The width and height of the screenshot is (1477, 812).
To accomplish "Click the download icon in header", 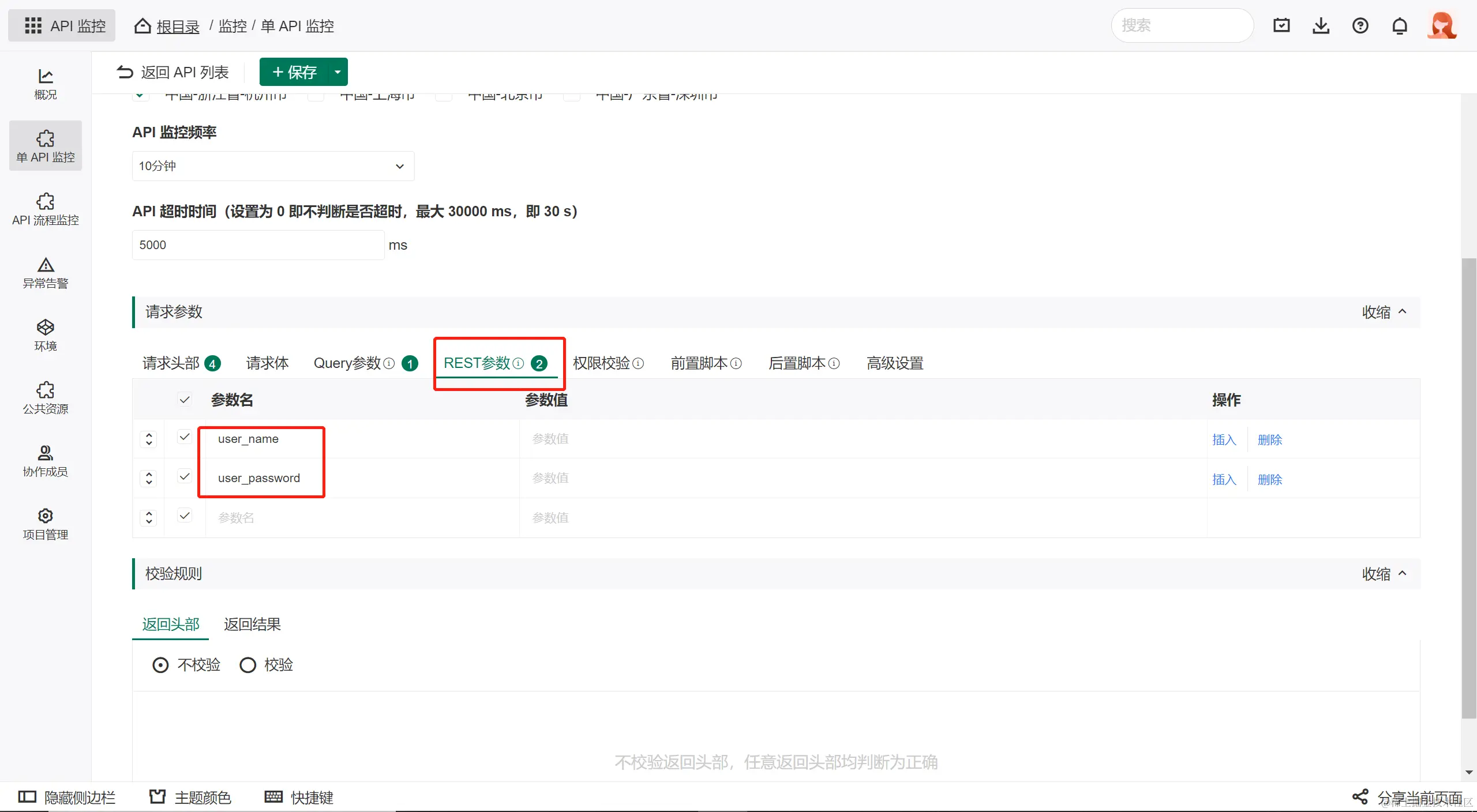I will tap(1321, 26).
